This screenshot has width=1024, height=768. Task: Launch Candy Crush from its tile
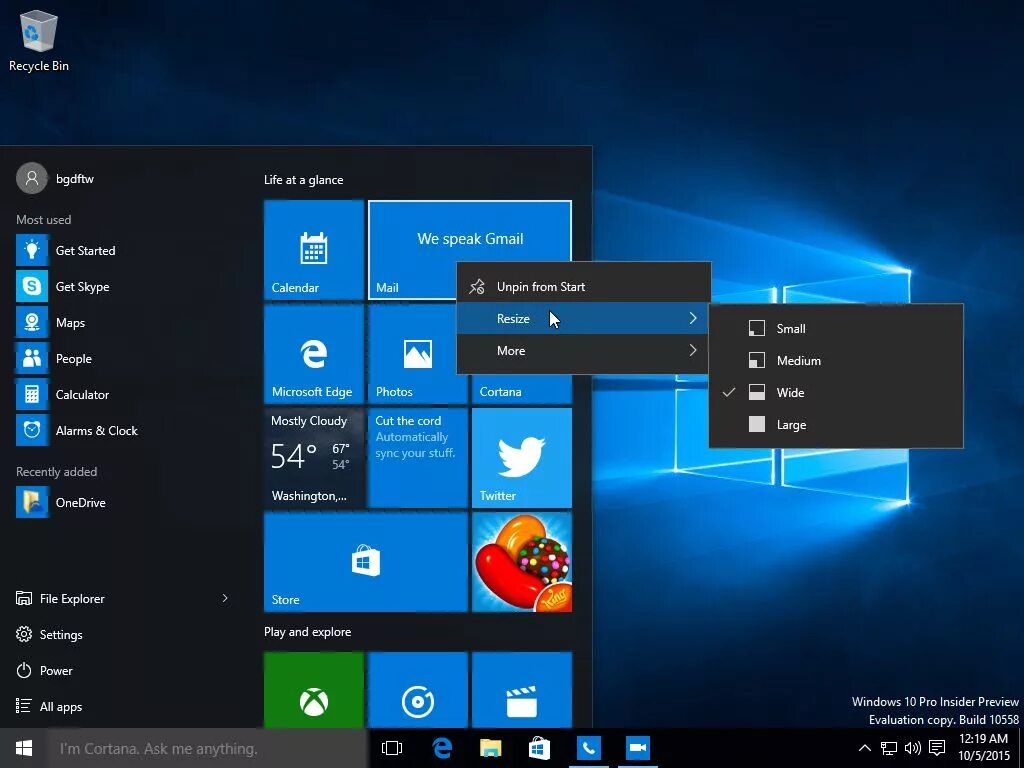[x=521, y=560]
